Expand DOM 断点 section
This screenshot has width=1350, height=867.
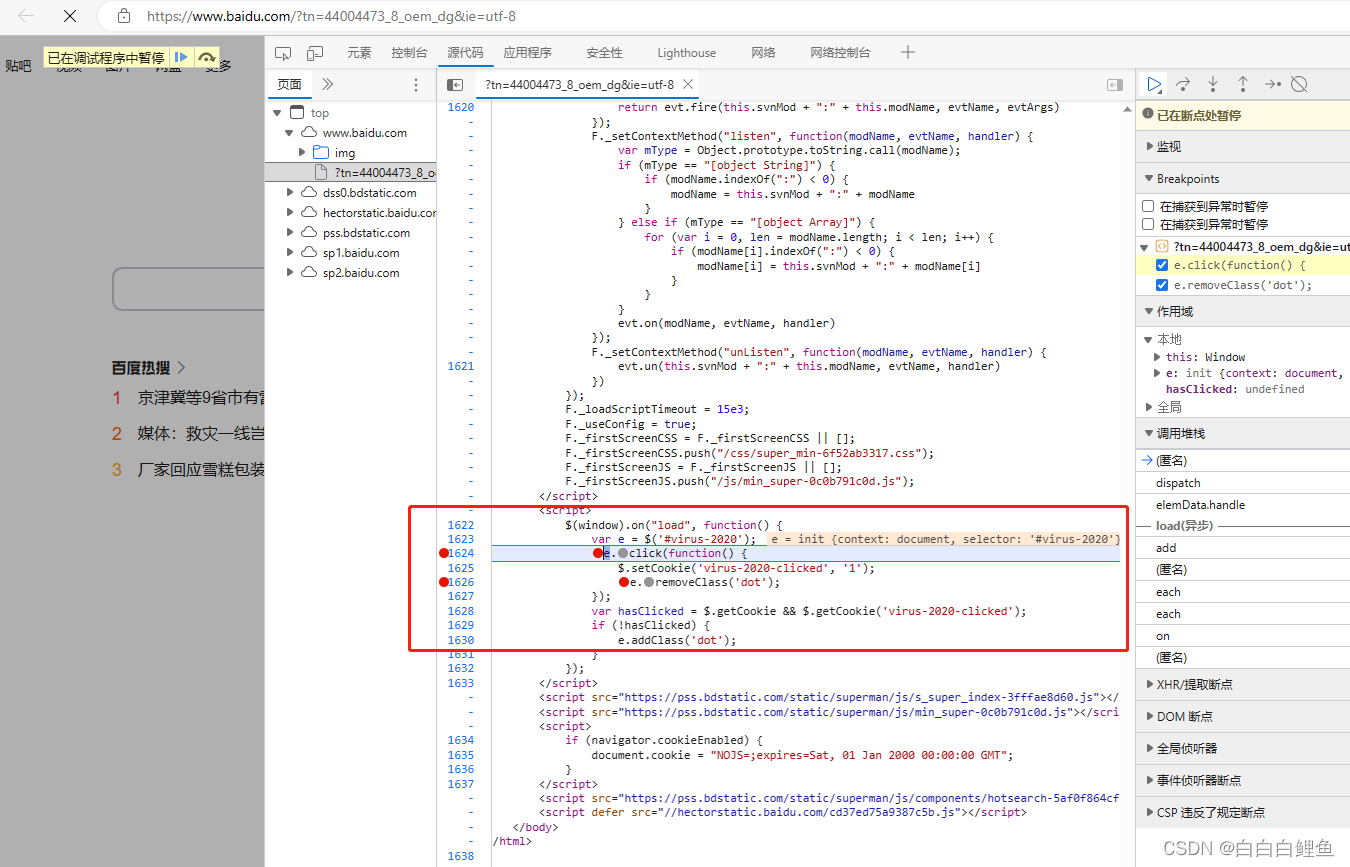coord(1149,717)
